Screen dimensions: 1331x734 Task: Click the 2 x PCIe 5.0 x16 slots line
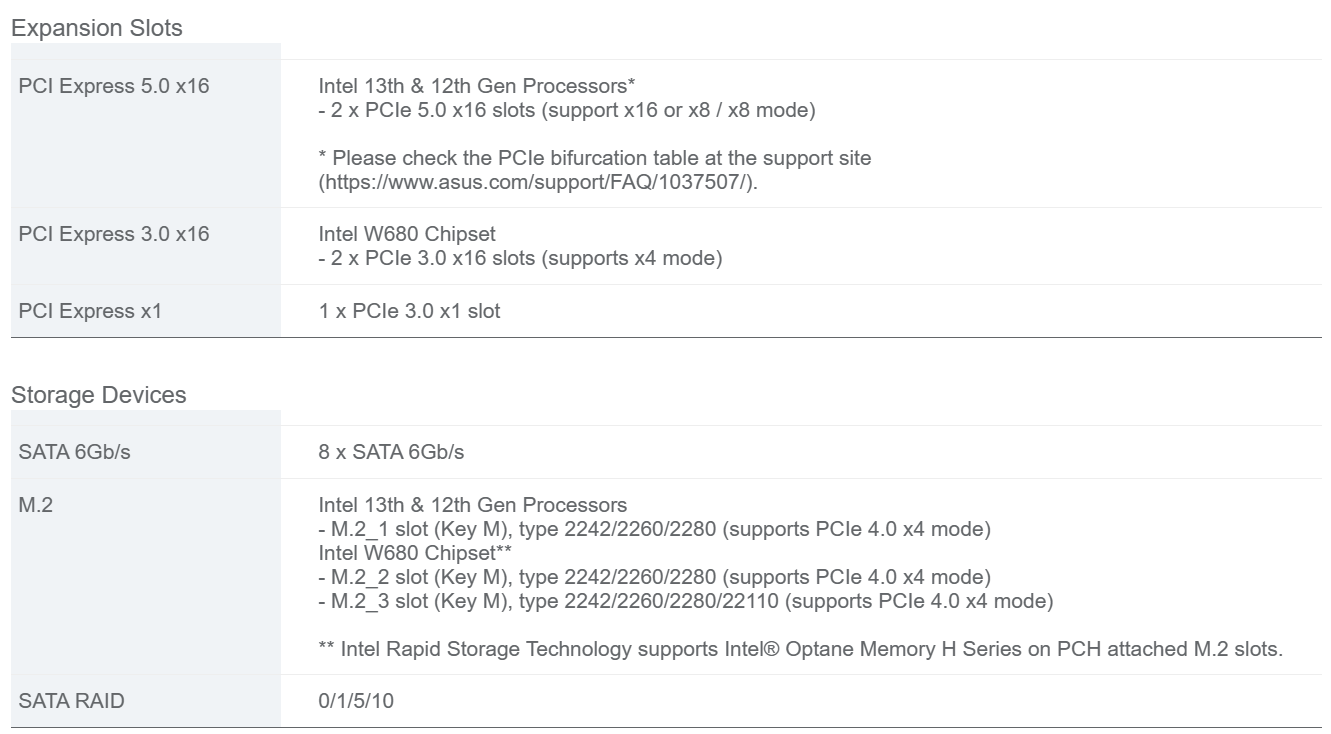[x=567, y=110]
